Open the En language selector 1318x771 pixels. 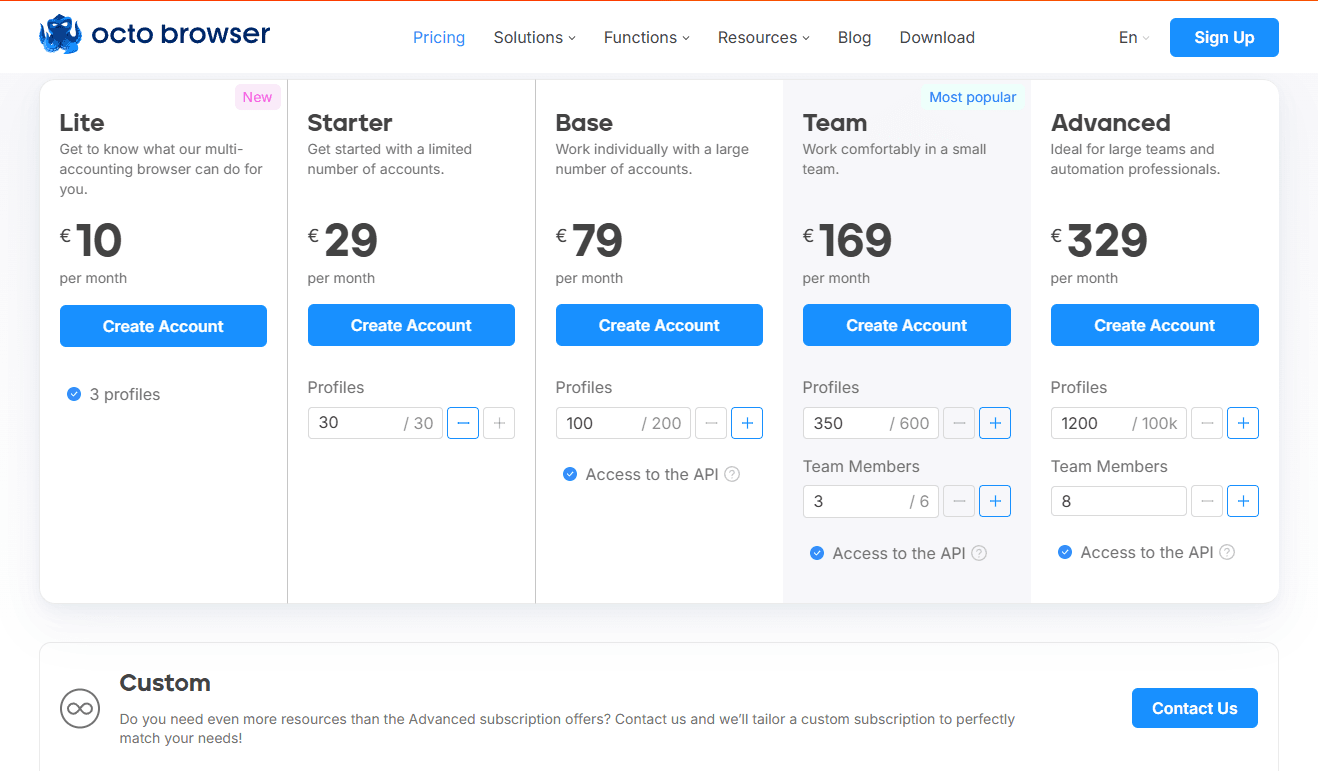pos(1134,37)
